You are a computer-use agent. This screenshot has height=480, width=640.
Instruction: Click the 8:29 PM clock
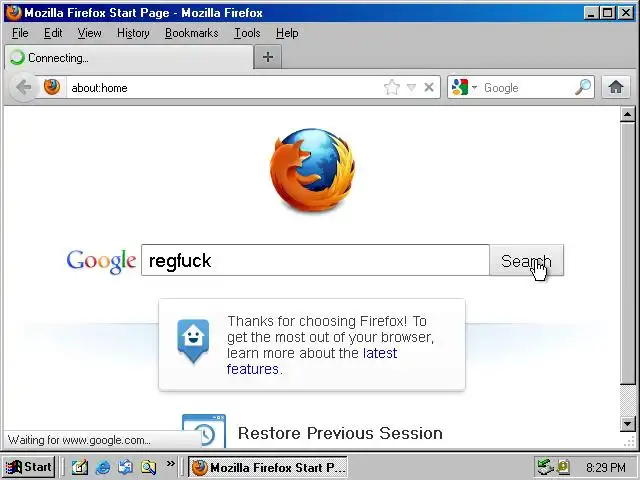[605, 467]
